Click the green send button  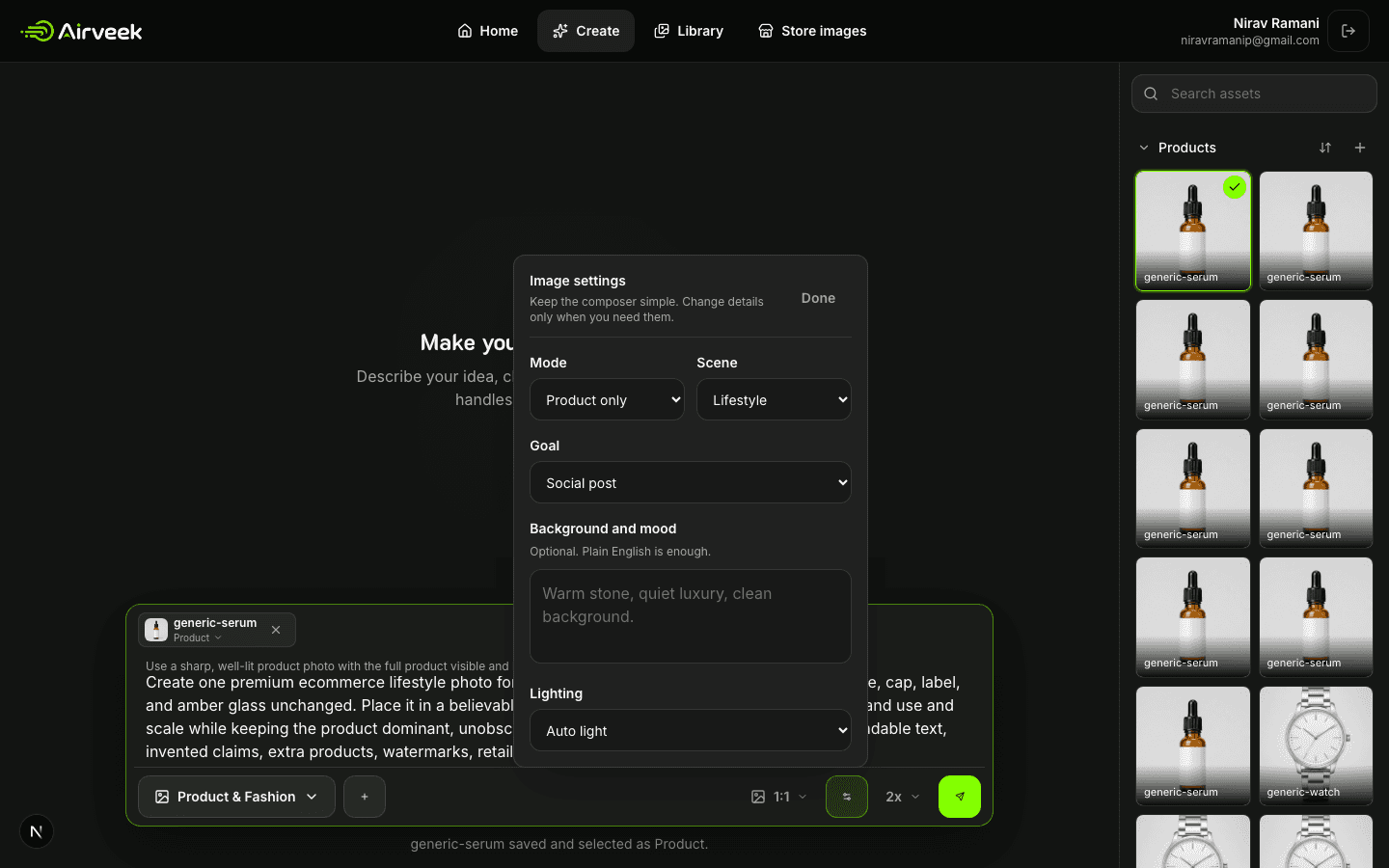point(960,797)
